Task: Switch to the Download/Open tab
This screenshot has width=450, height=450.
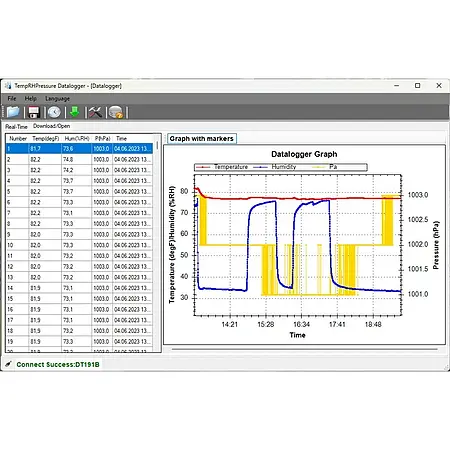Action: (x=51, y=126)
